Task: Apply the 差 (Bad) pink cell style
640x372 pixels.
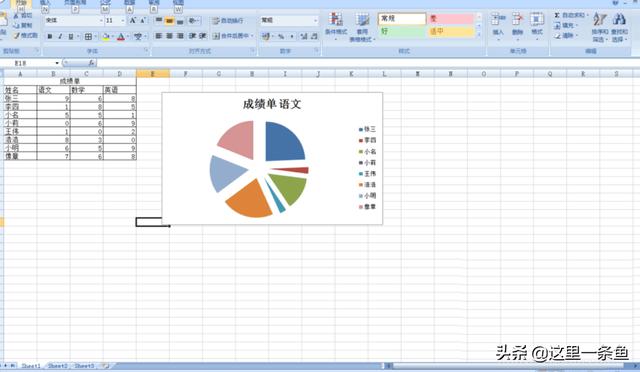Action: tap(451, 19)
